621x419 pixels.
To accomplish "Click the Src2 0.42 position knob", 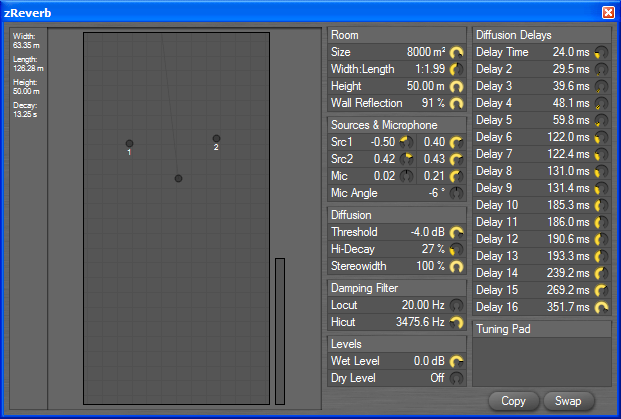I will (x=406, y=159).
